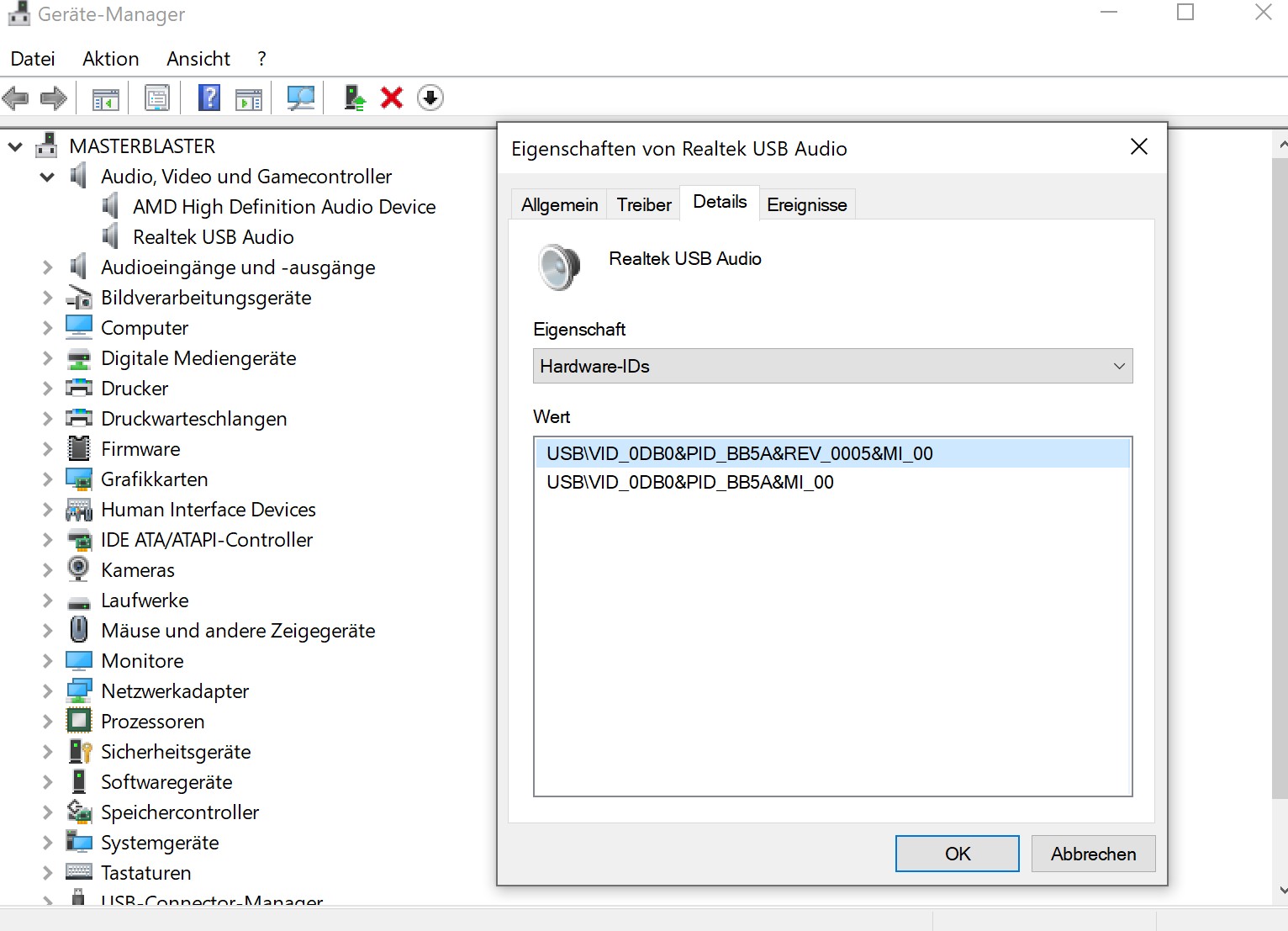1288x931 pixels.
Task: Click the Human Interface Devices icon
Action: [79, 509]
